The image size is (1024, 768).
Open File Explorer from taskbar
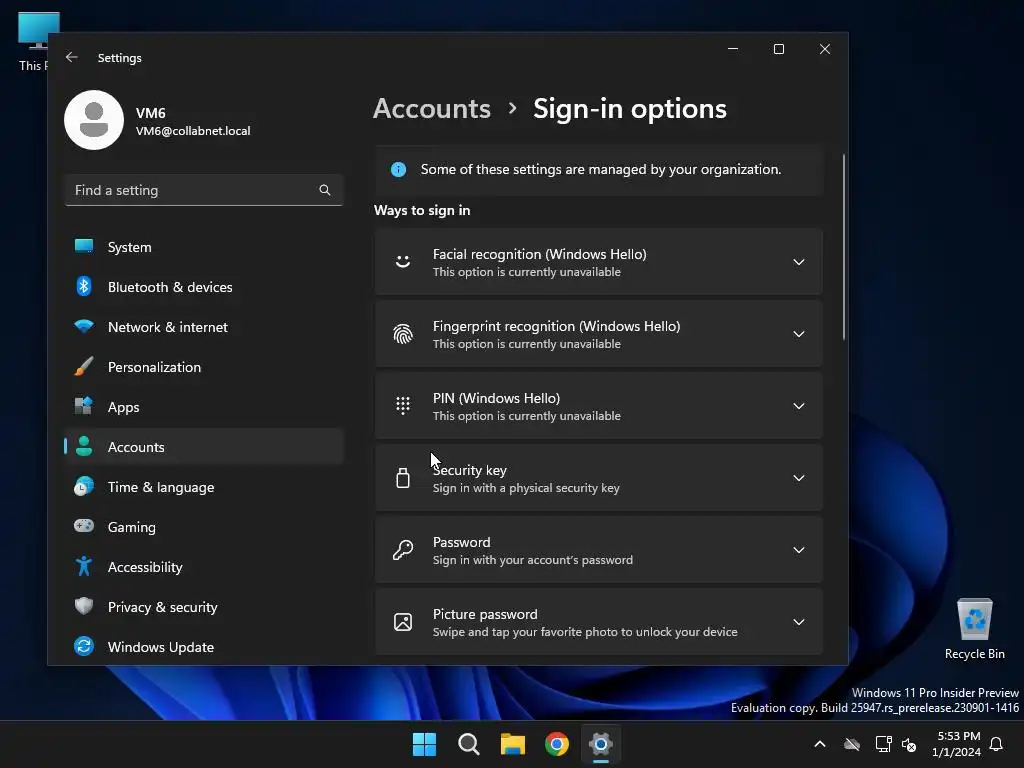513,744
